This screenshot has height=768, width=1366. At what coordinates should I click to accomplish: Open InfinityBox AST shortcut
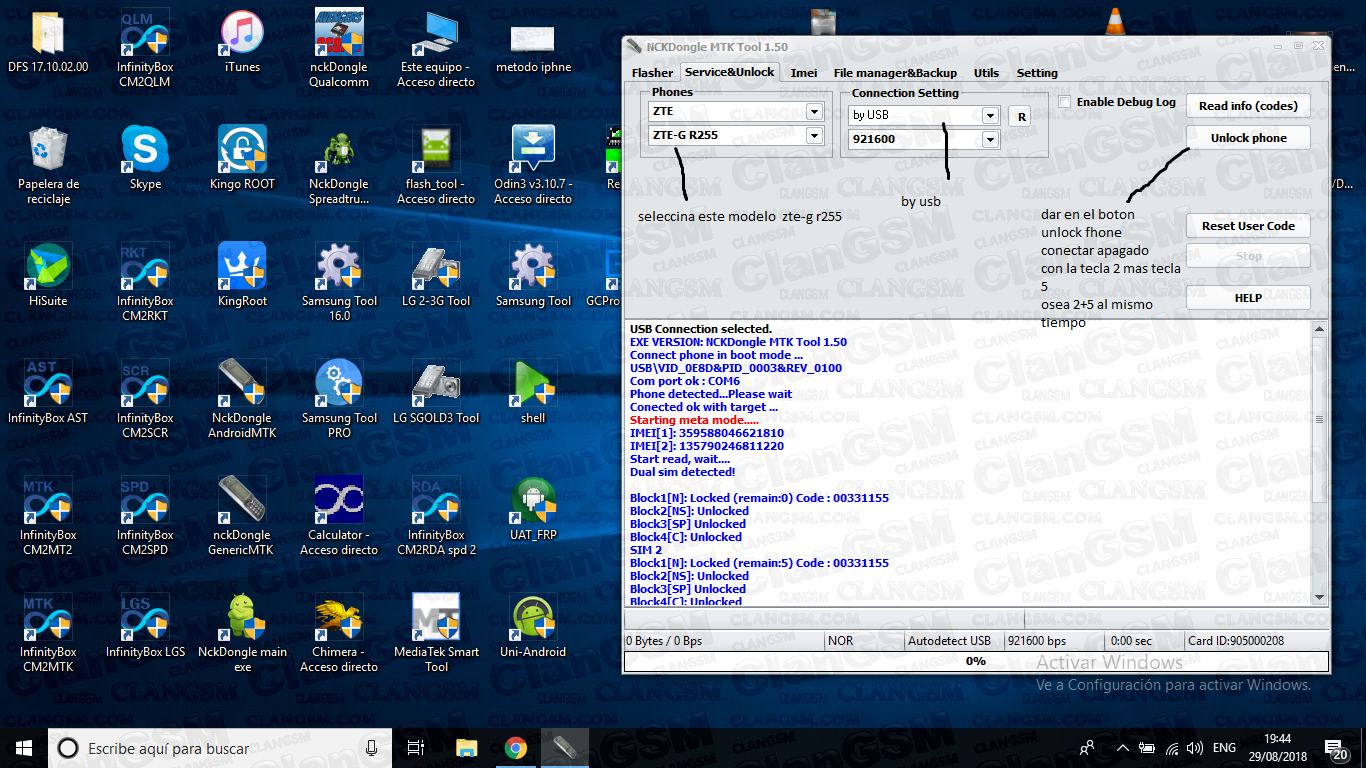[48, 393]
